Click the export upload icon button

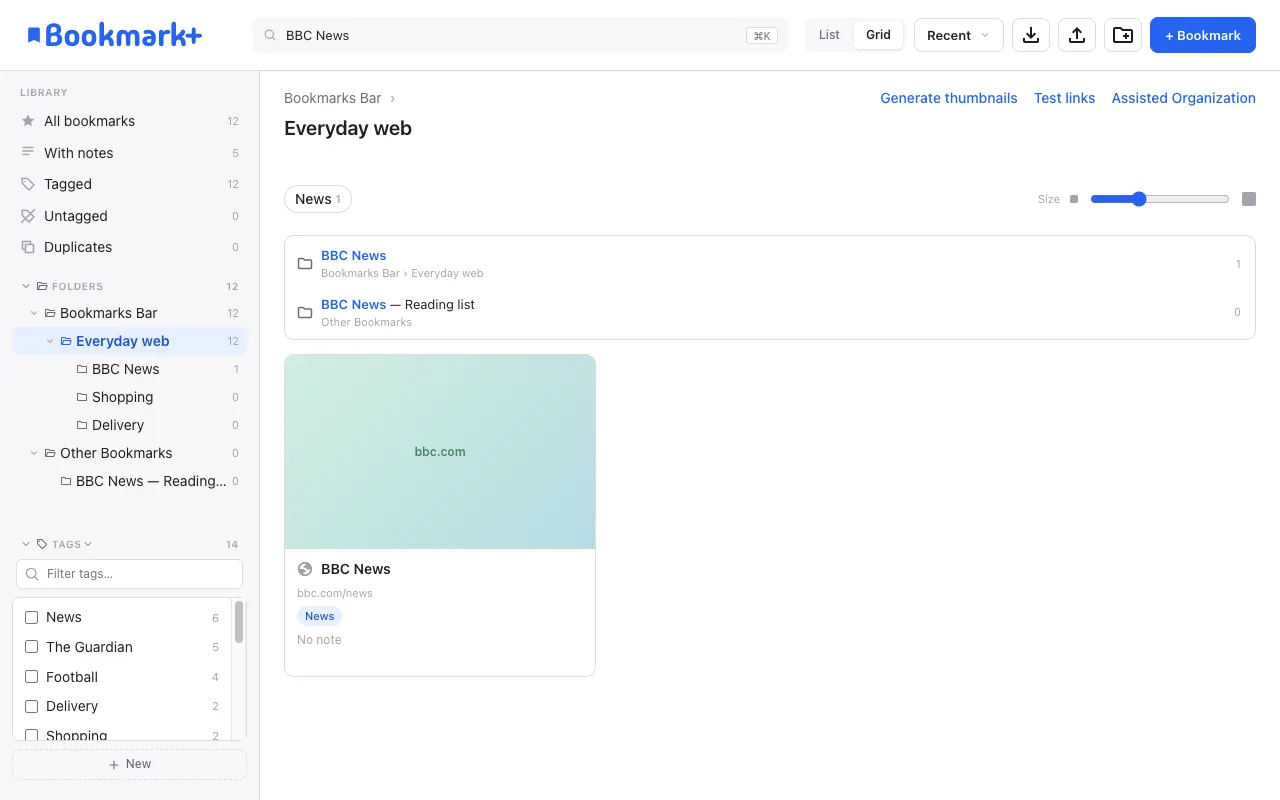(x=1077, y=35)
